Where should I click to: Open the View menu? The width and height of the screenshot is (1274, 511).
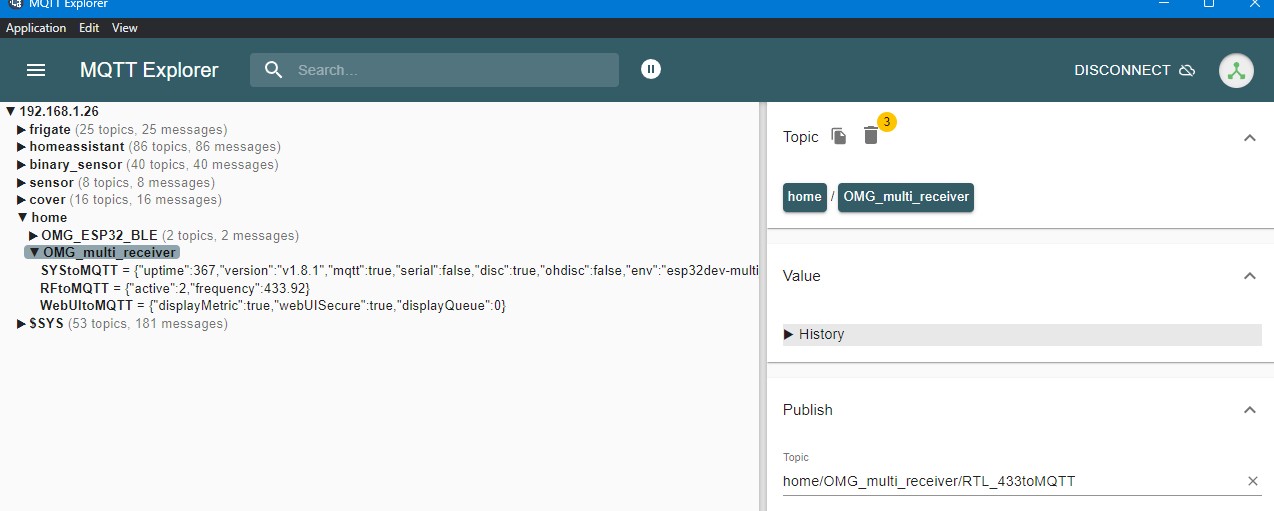[125, 28]
